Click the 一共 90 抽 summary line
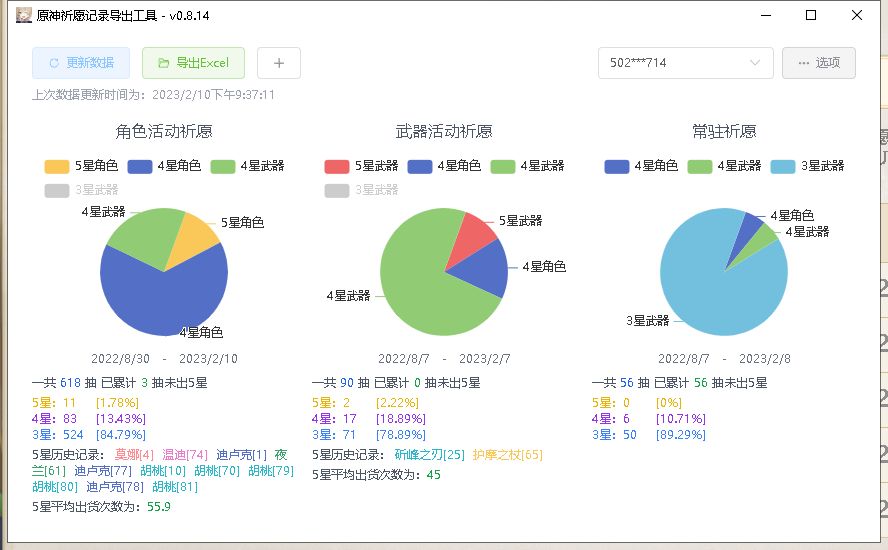 click(x=396, y=383)
